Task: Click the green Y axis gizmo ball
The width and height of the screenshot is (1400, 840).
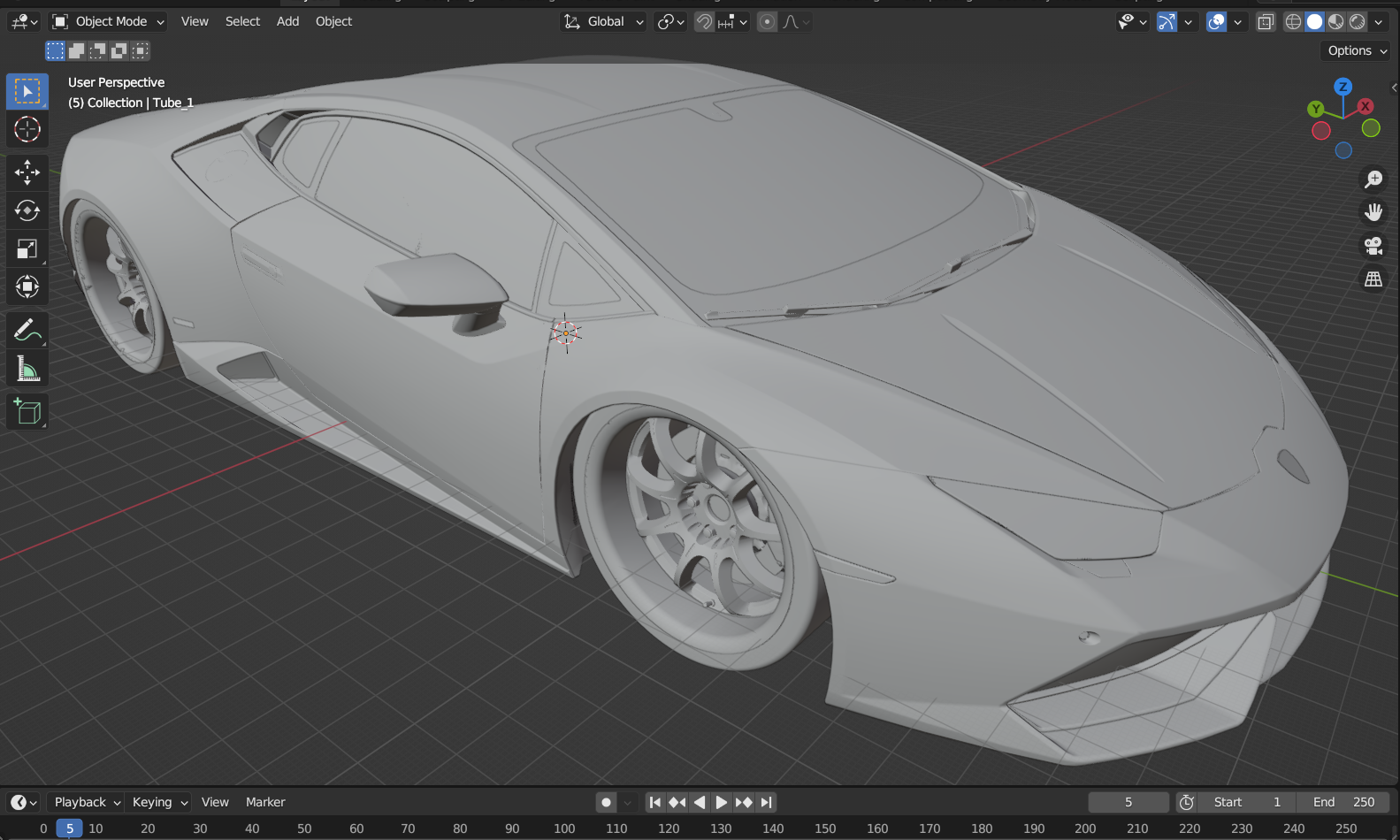Action: [1316, 109]
